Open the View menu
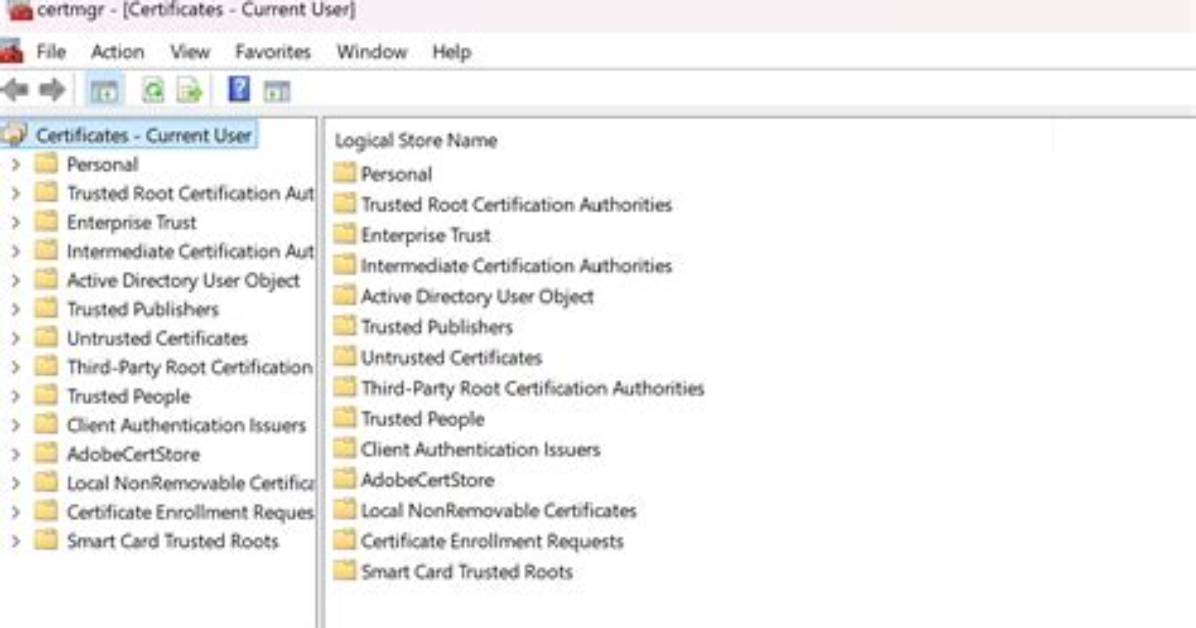This screenshot has width=1196, height=628. tap(190, 52)
